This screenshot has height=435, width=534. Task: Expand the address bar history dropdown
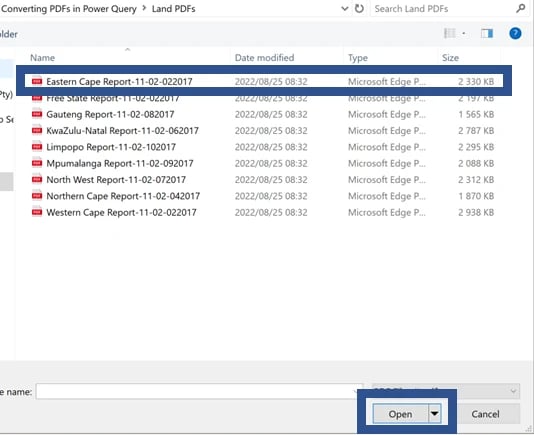coord(345,9)
